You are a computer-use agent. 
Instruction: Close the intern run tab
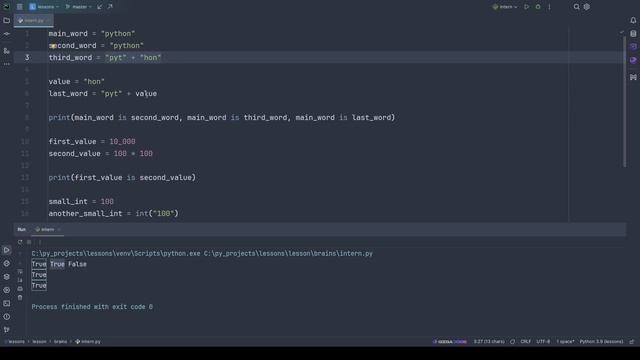click(x=59, y=229)
